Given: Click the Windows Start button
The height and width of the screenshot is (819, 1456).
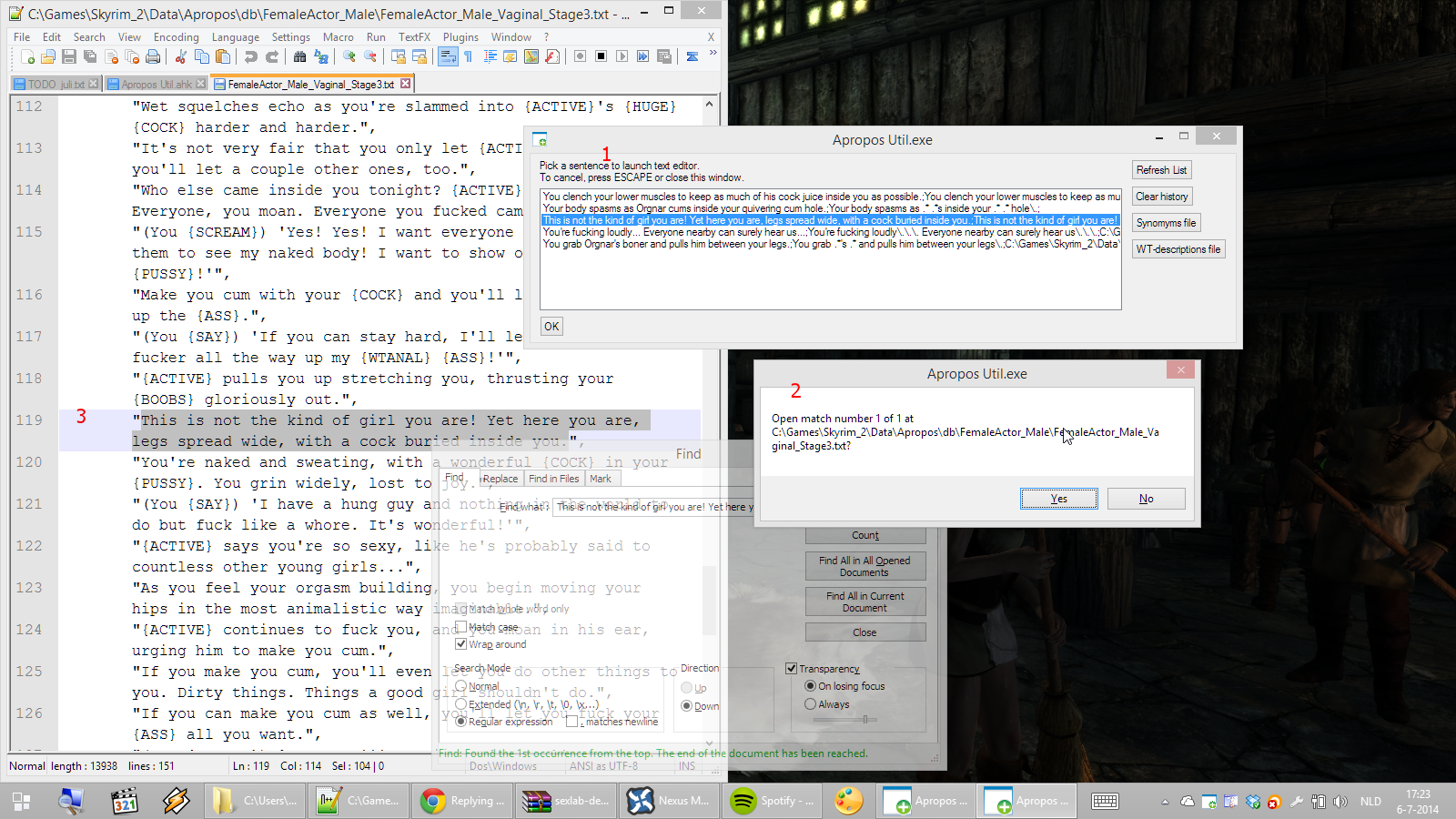Looking at the screenshot, I should click(21, 801).
